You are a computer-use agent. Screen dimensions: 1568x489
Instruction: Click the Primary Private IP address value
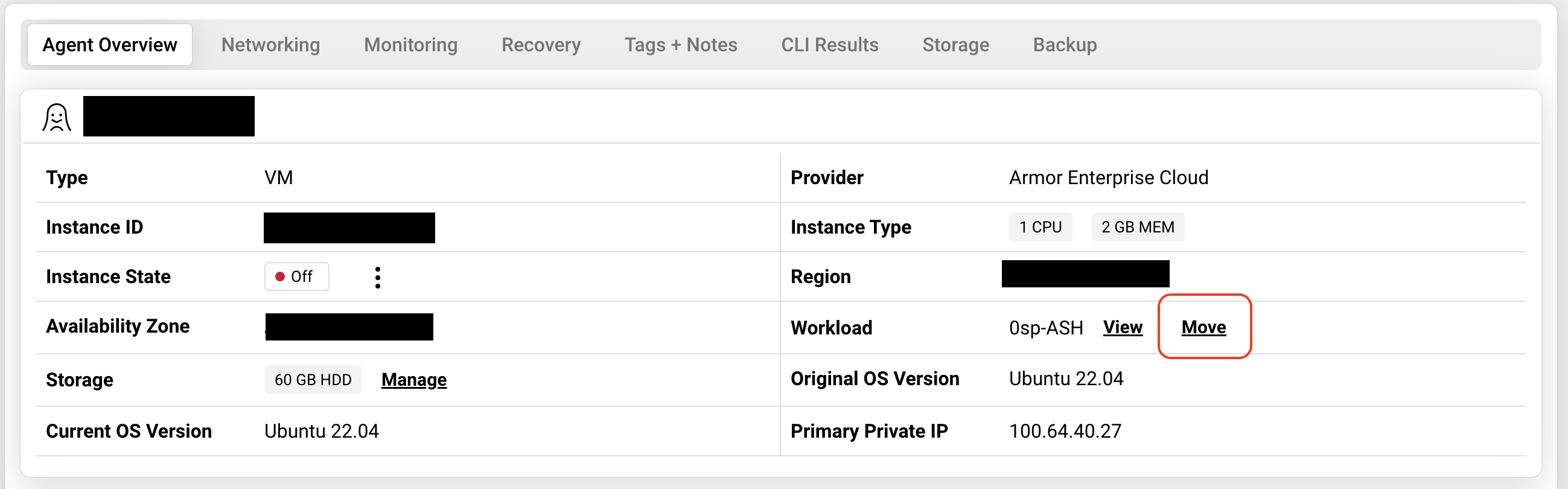click(x=1065, y=430)
